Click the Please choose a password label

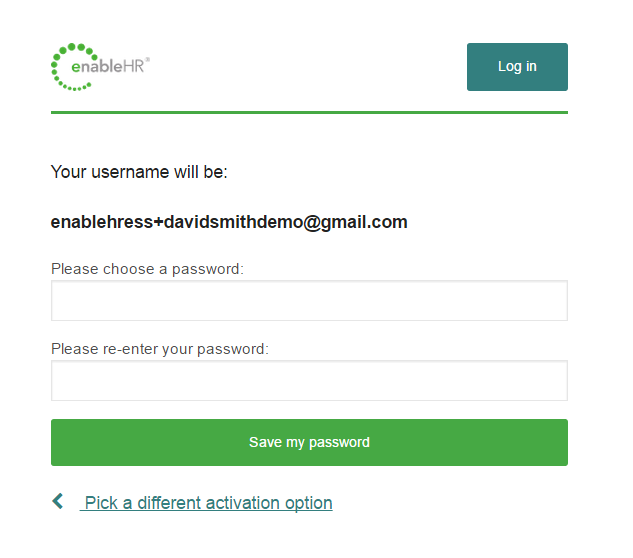pos(147,269)
